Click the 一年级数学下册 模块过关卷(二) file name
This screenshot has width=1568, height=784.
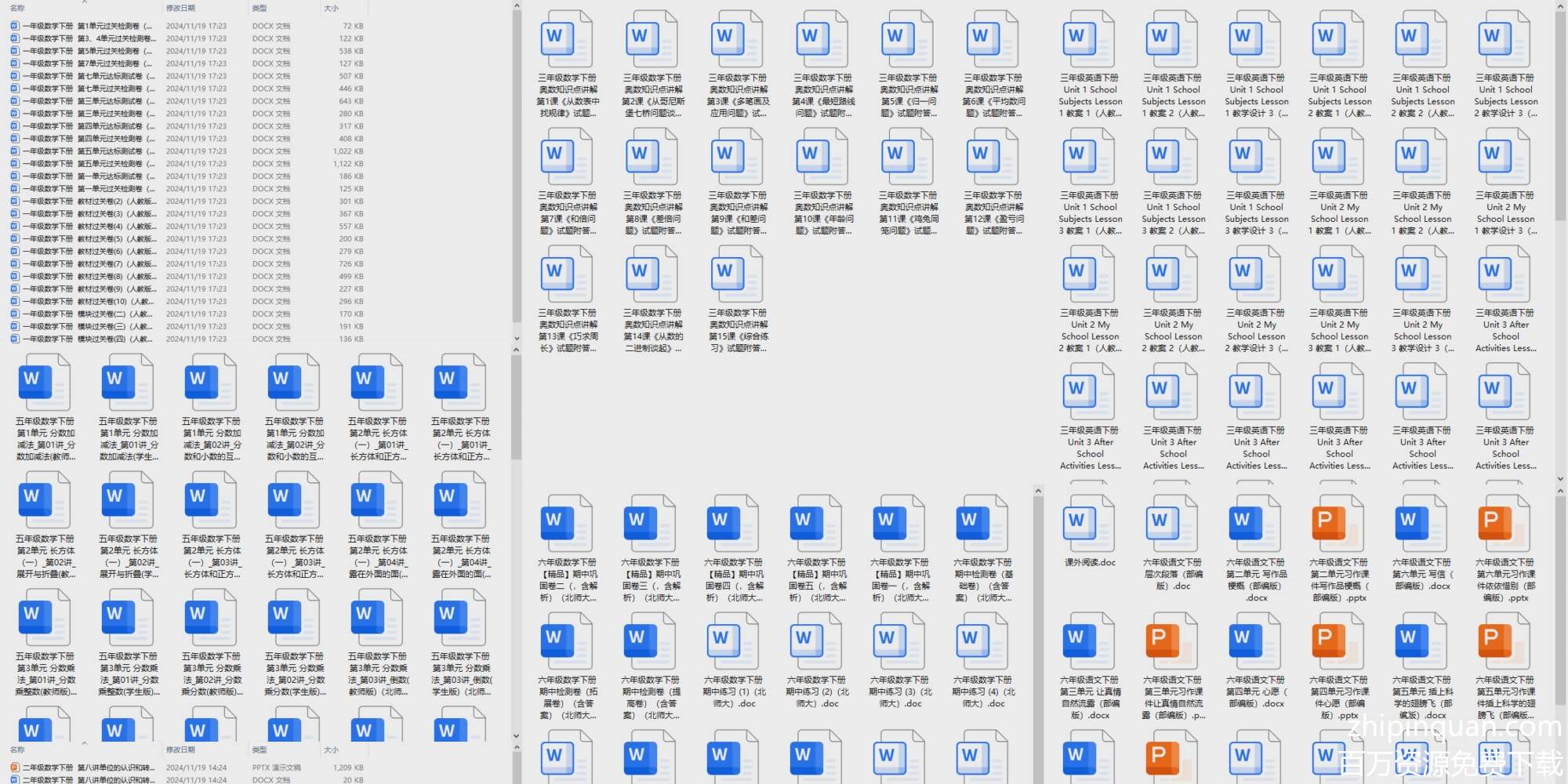click(87, 314)
